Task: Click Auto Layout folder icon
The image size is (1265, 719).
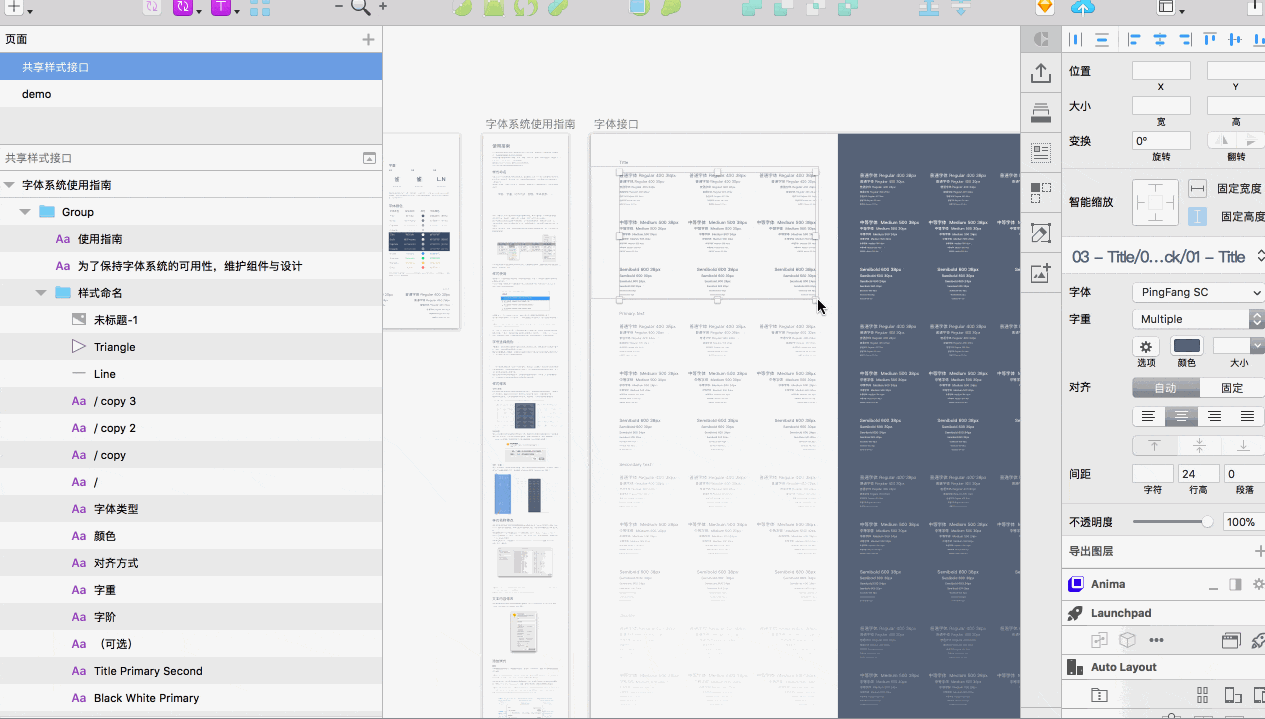Action: (x=1099, y=695)
